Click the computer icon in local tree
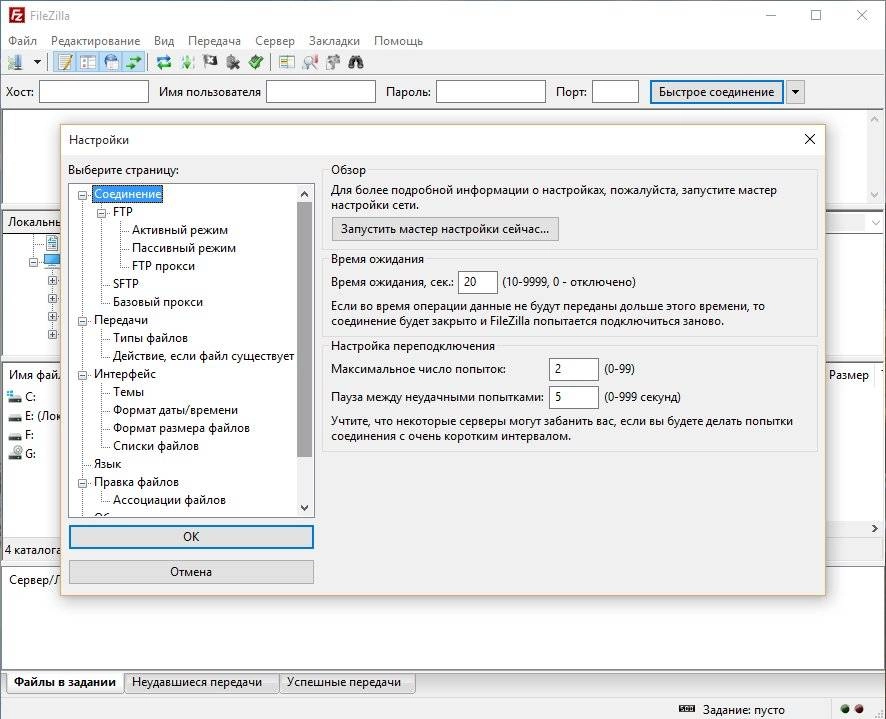This screenshot has height=719, width=886. (x=52, y=261)
